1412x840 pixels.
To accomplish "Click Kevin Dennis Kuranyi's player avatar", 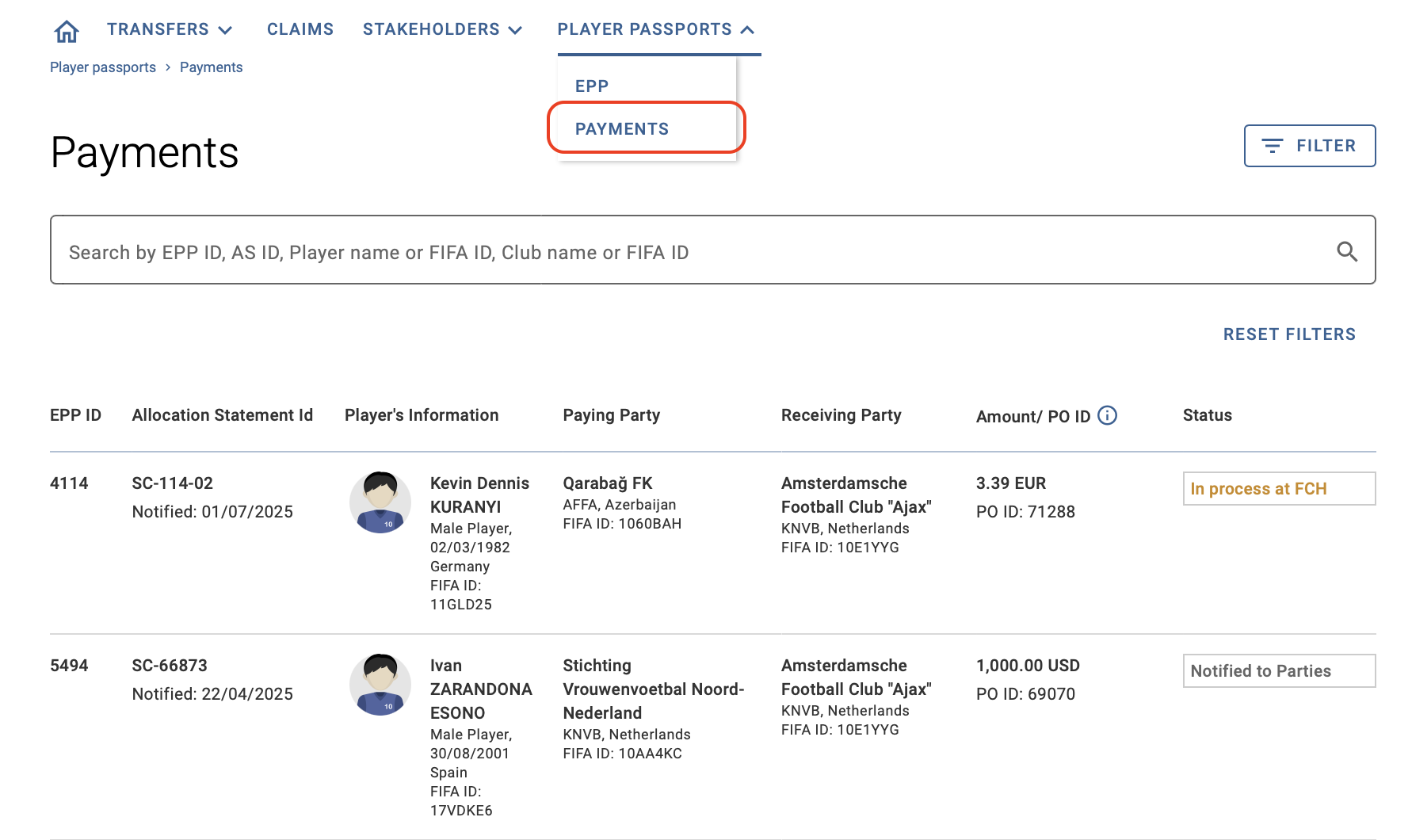I will point(380,502).
